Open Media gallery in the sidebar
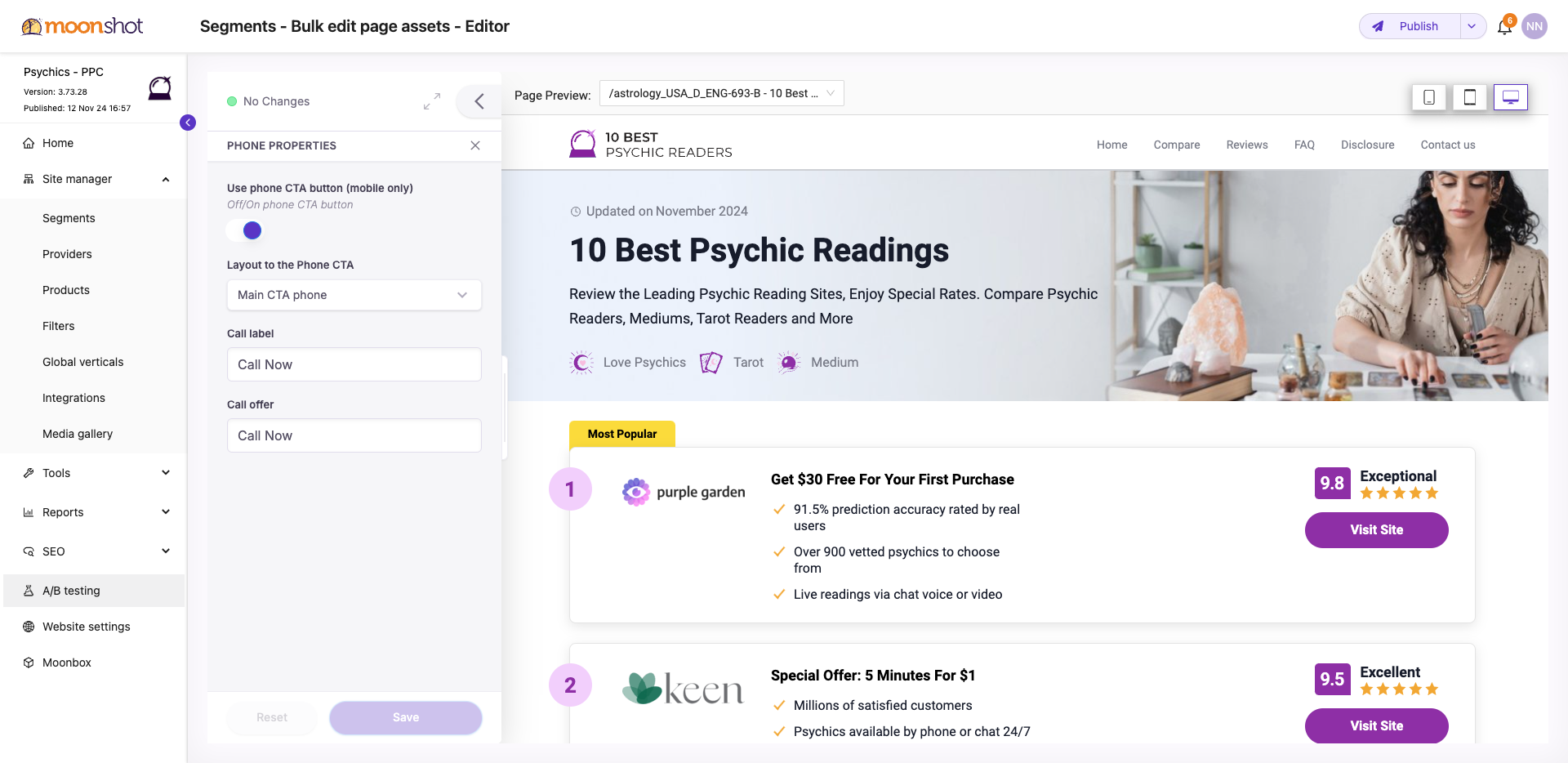Image resolution: width=1568 pixels, height=763 pixels. (78, 434)
